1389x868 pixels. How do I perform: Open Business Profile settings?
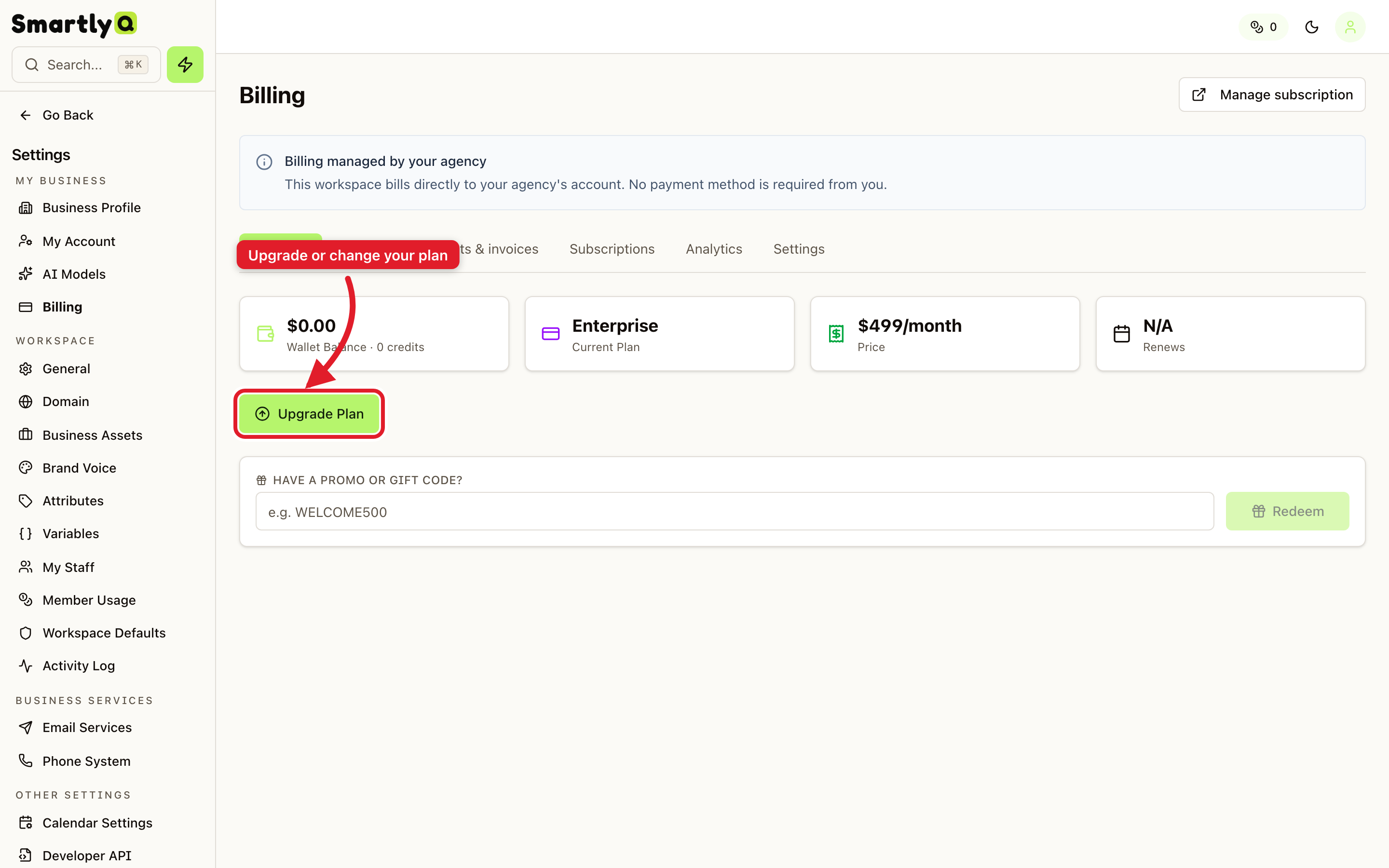click(x=80, y=207)
